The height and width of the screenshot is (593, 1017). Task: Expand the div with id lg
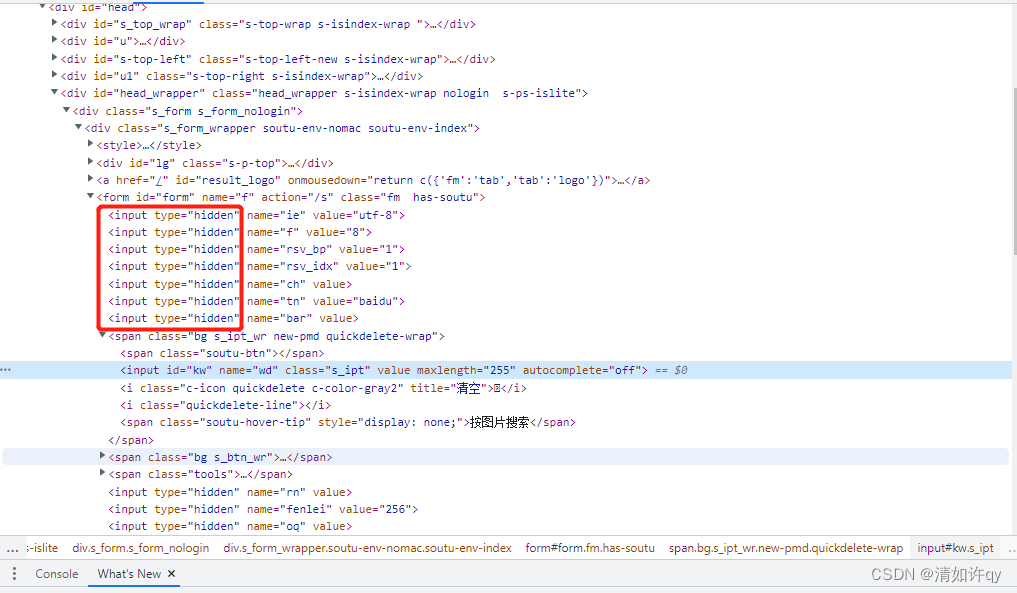point(90,162)
